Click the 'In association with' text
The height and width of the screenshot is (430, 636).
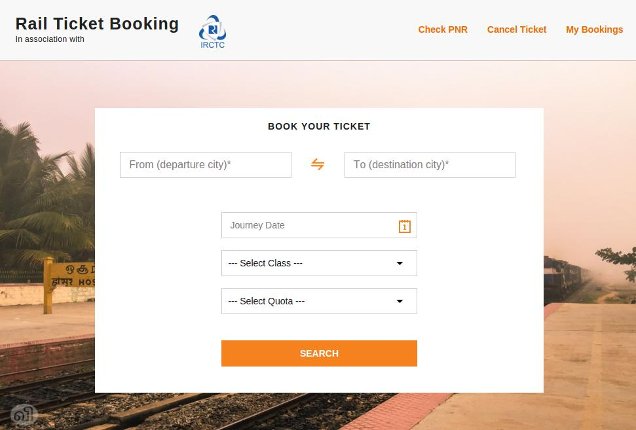point(50,40)
